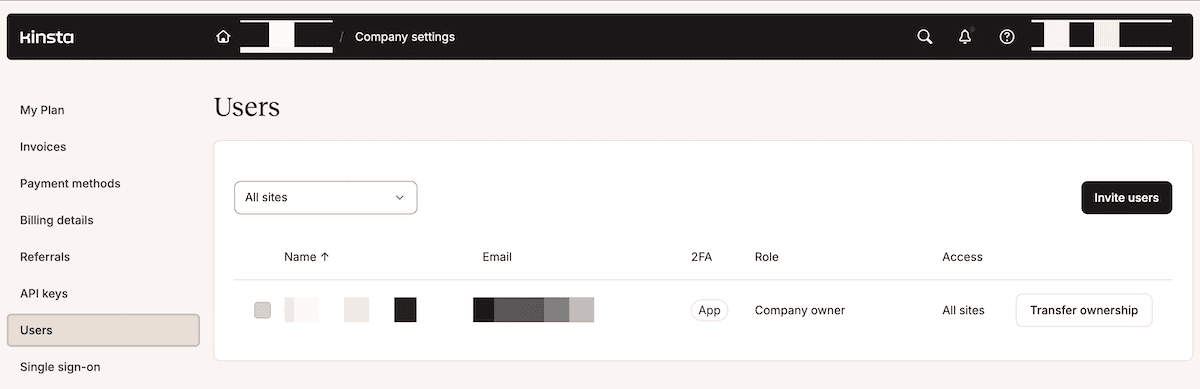Viewport: 1200px width, 389px height.
Task: Click the All sites access value in row
Action: 963,310
